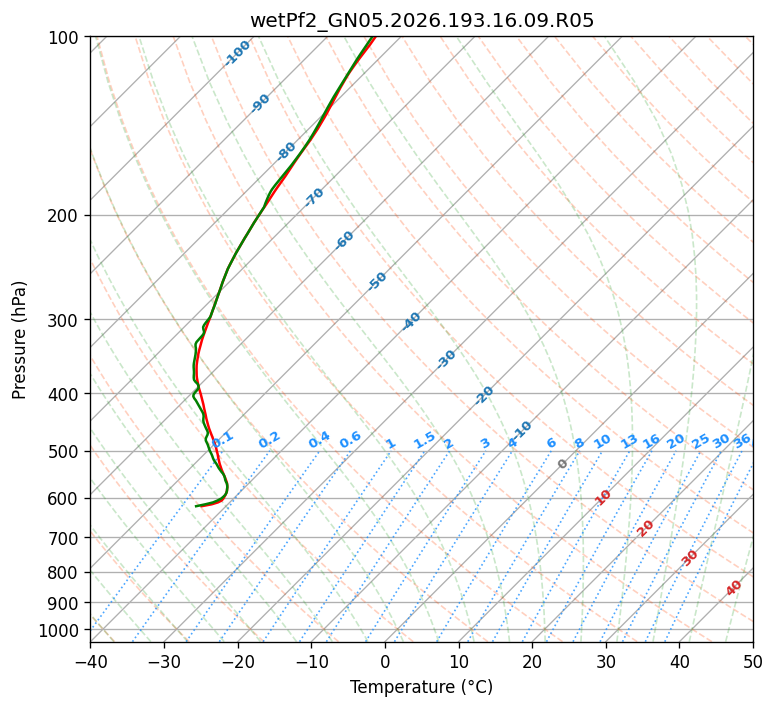Click the -40 temperature tick label
Screen dimensions: 775x708
click(x=90, y=662)
